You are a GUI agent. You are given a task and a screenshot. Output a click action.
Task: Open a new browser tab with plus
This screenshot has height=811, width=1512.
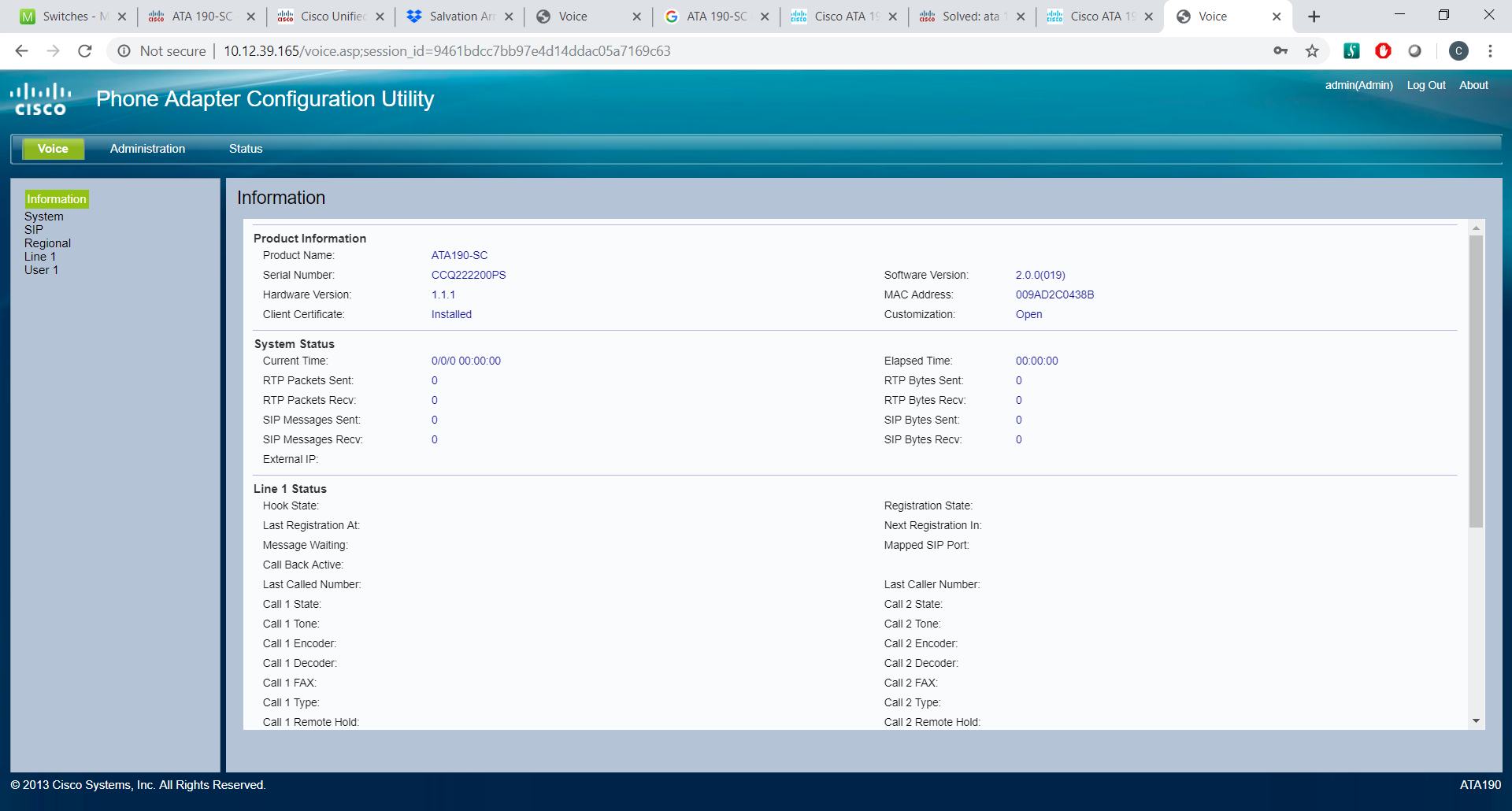1314,17
